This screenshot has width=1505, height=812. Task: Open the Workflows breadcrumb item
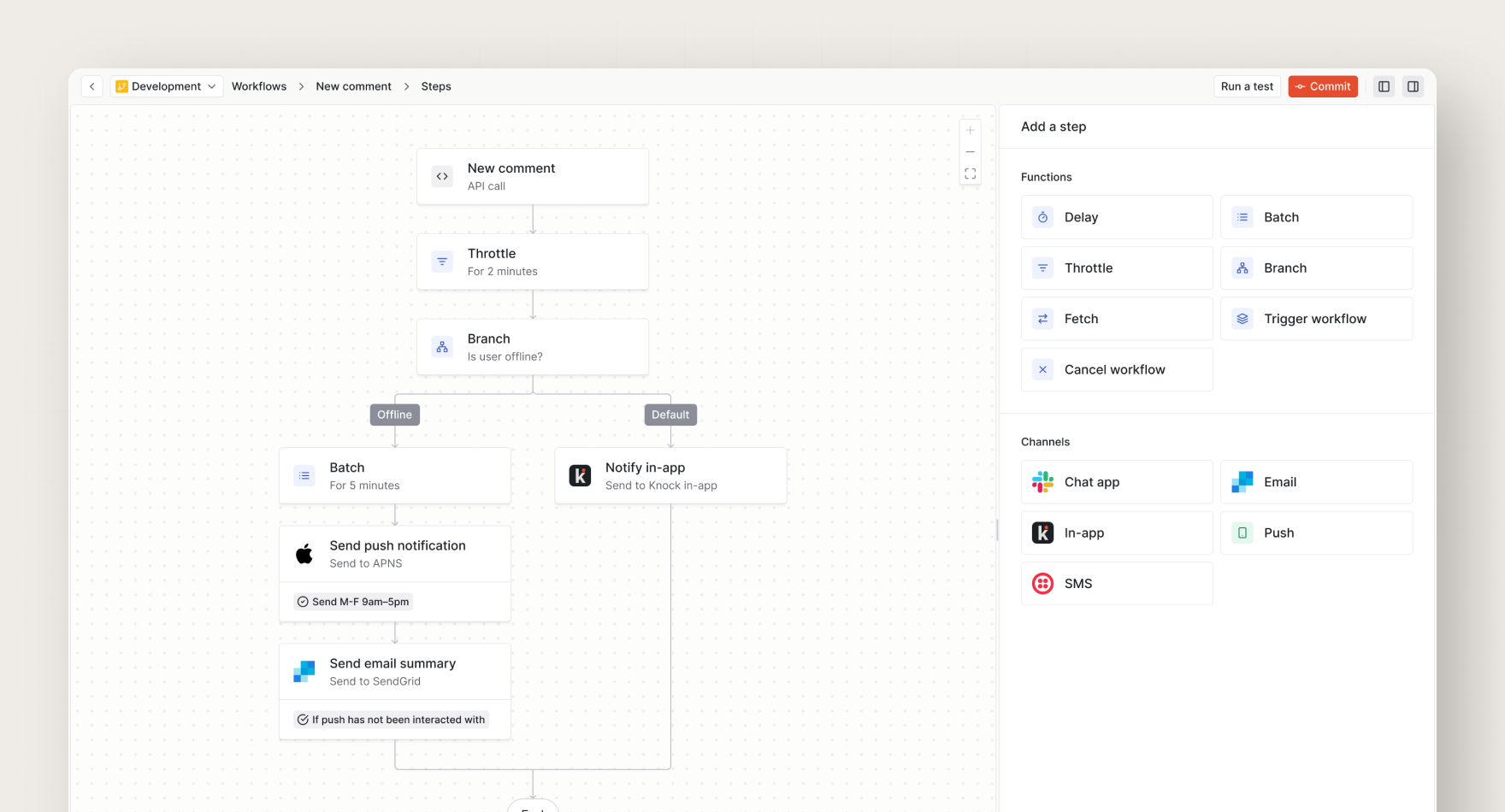point(259,86)
